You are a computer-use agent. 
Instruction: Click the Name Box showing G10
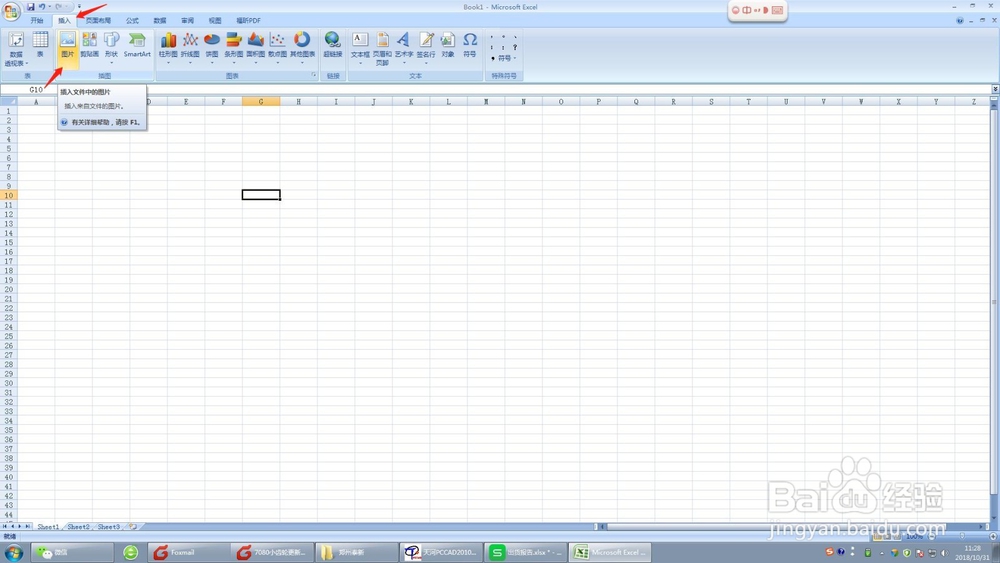coord(29,89)
